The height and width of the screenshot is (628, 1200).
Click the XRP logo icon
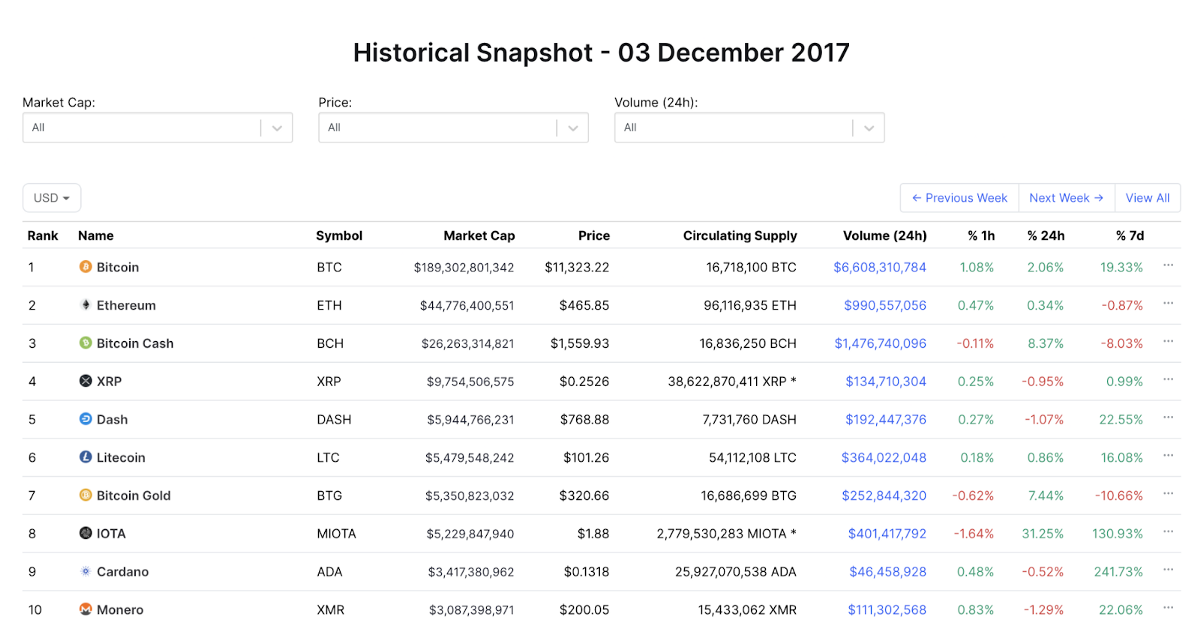(x=85, y=381)
